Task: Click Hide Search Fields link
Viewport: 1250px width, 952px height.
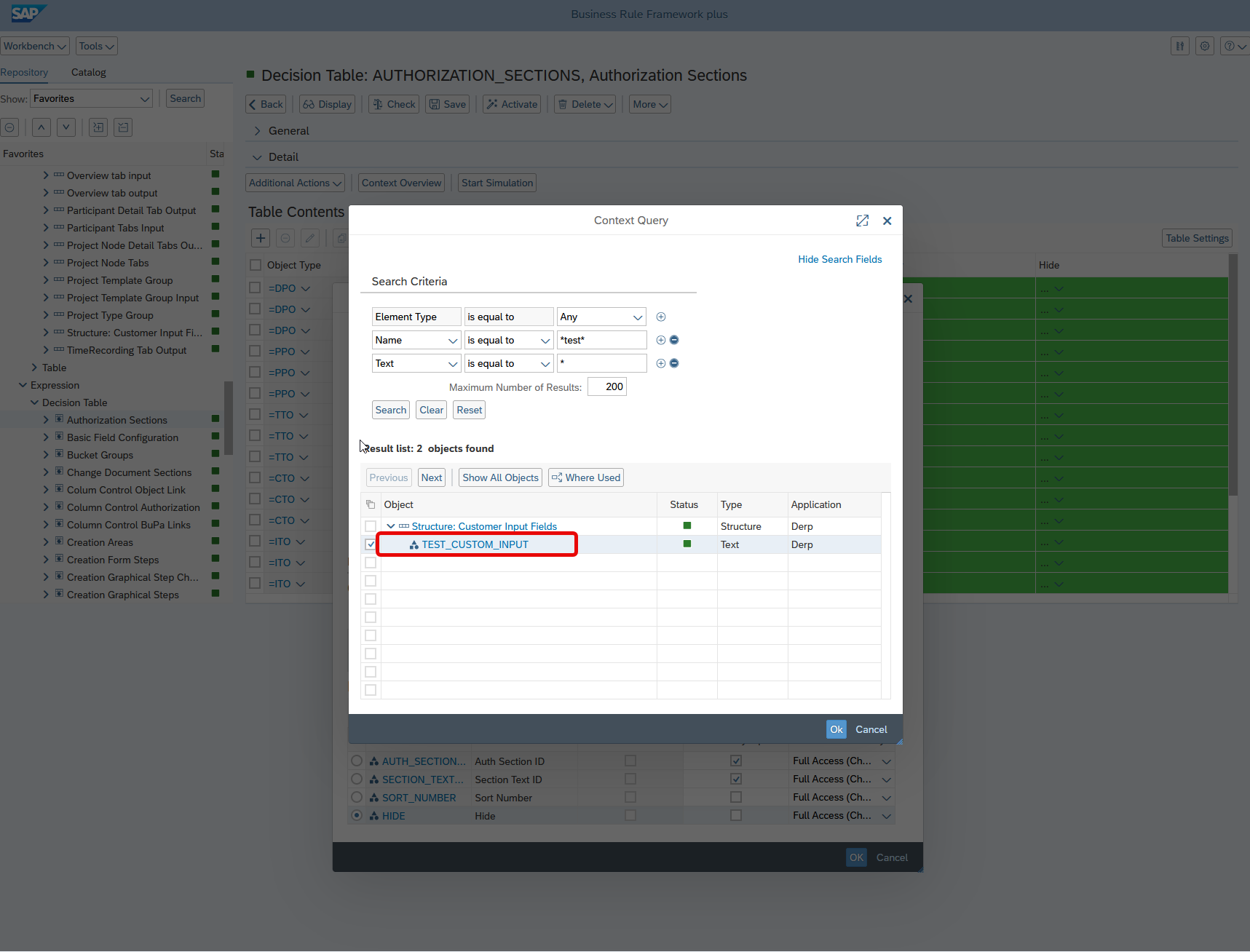Action: pos(839,259)
